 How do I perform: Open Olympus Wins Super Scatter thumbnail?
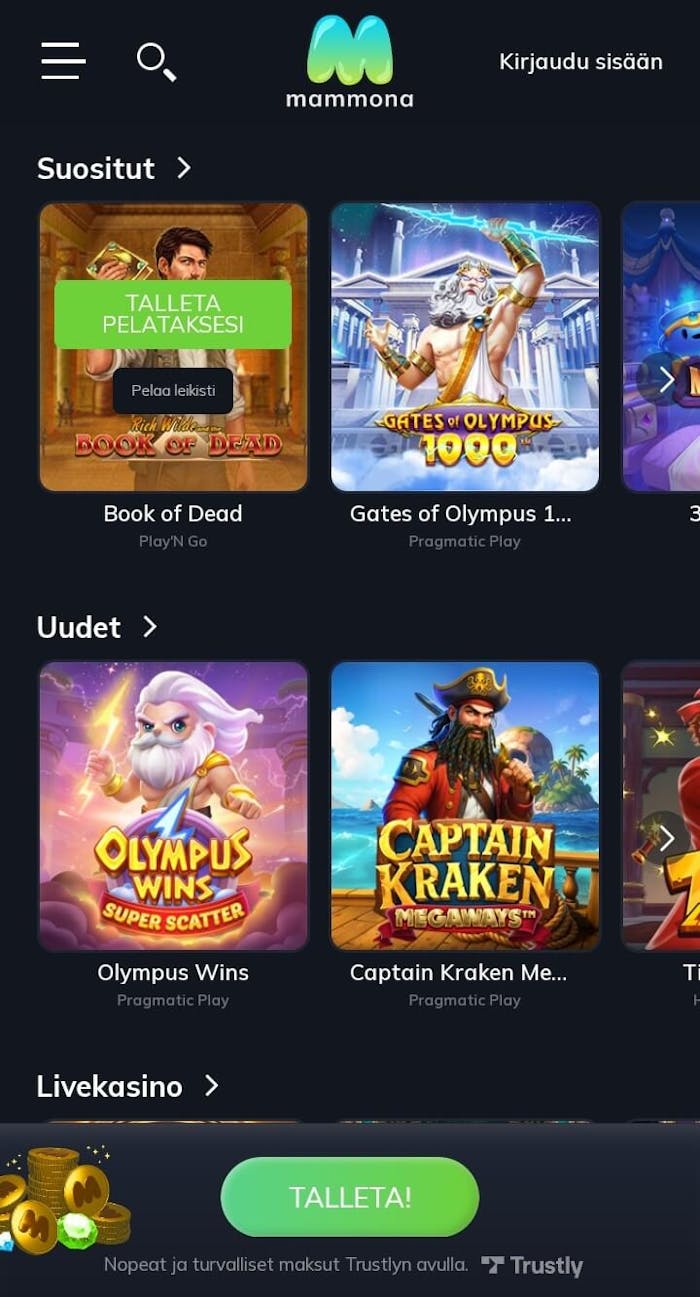point(173,806)
